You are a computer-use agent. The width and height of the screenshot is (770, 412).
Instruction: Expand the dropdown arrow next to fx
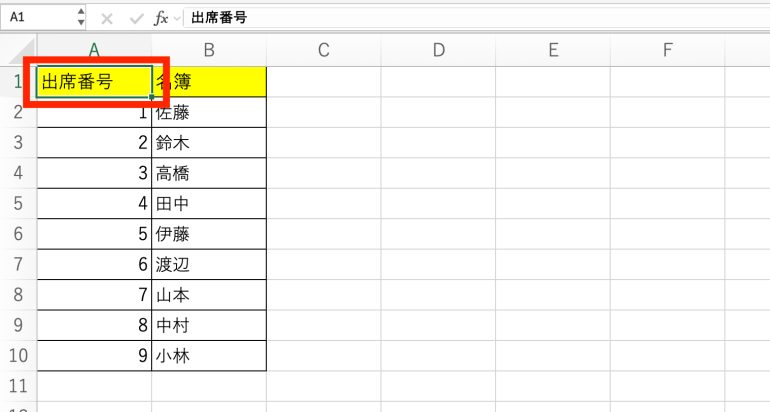tap(177, 18)
